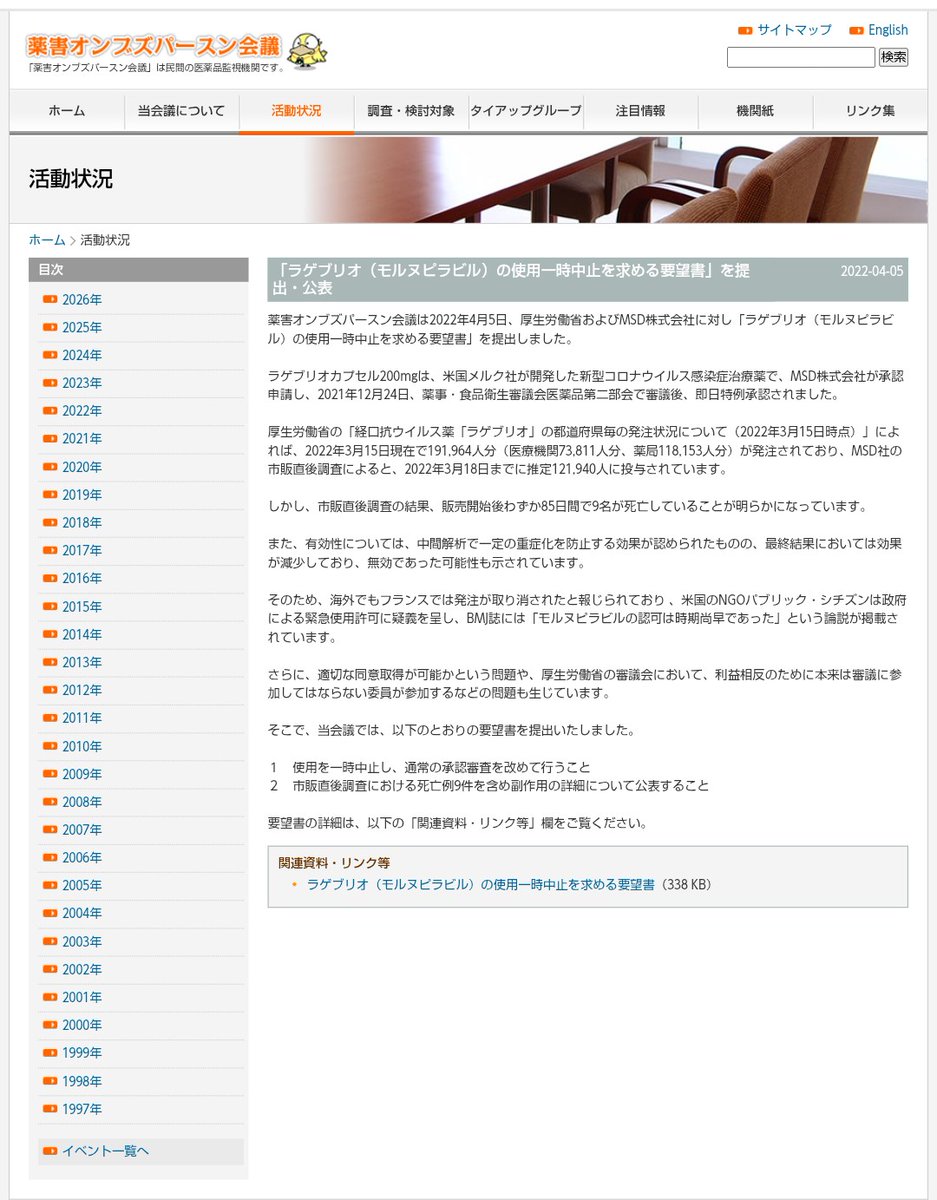Open the 1997年 archive link
This screenshot has height=1200, width=937.
click(82, 1109)
